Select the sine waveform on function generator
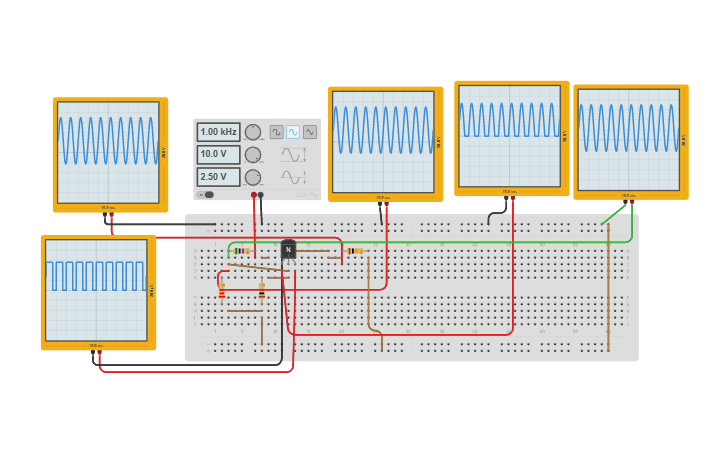 [x=293, y=132]
